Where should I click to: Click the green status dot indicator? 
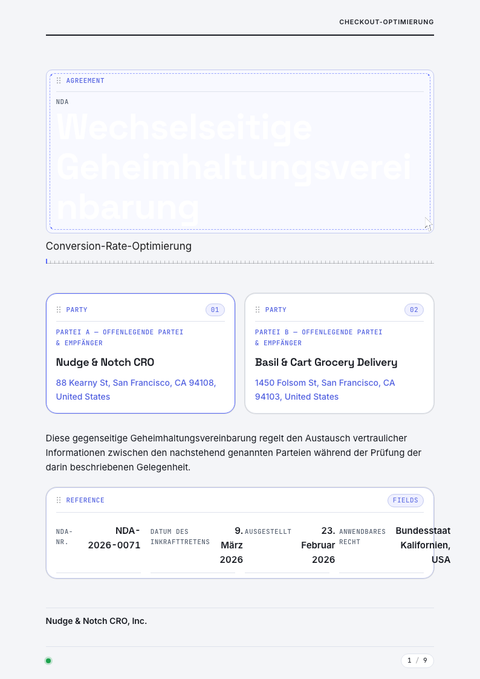point(49,661)
